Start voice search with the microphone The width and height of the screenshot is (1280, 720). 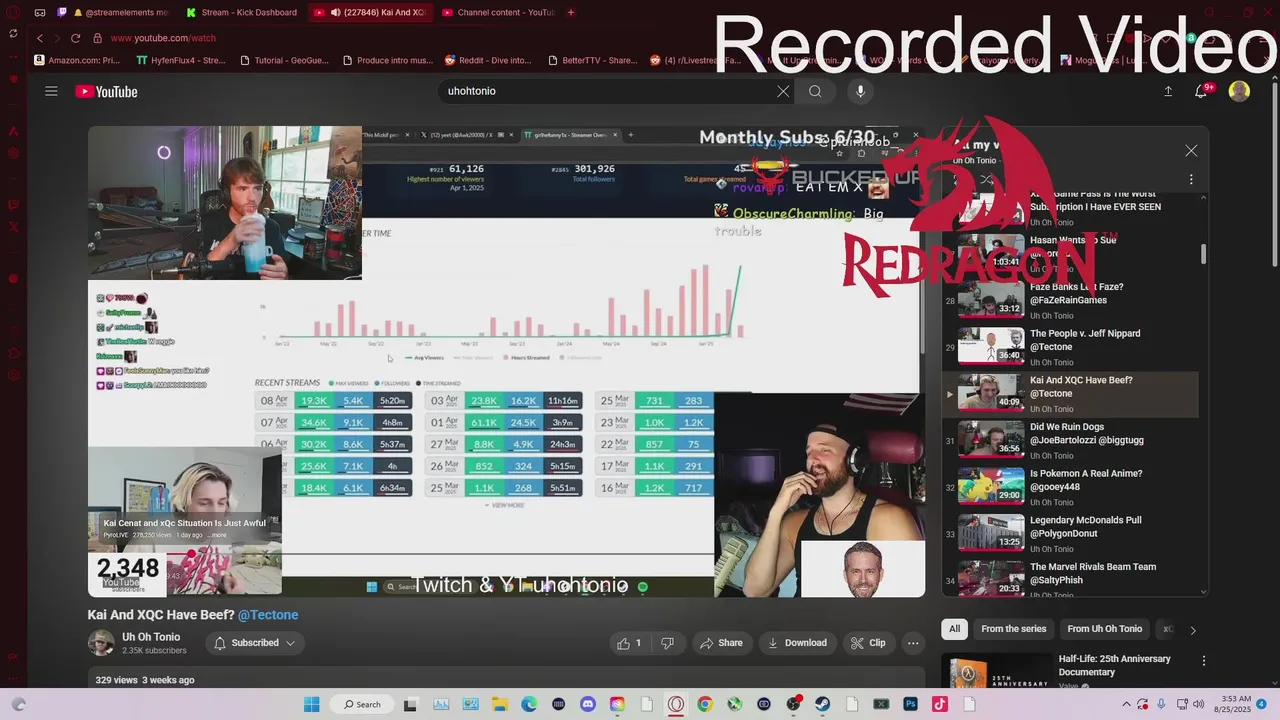click(x=860, y=91)
